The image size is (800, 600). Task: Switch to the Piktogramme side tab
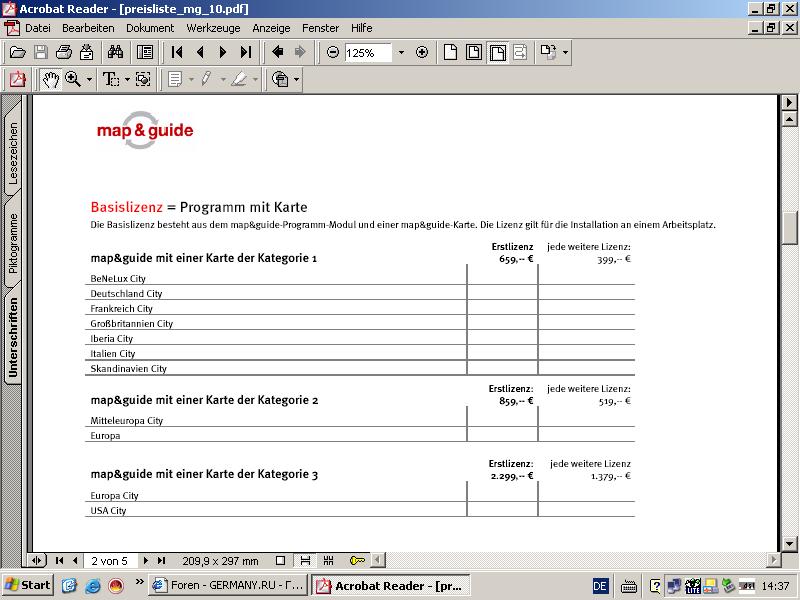pyautogui.click(x=13, y=243)
